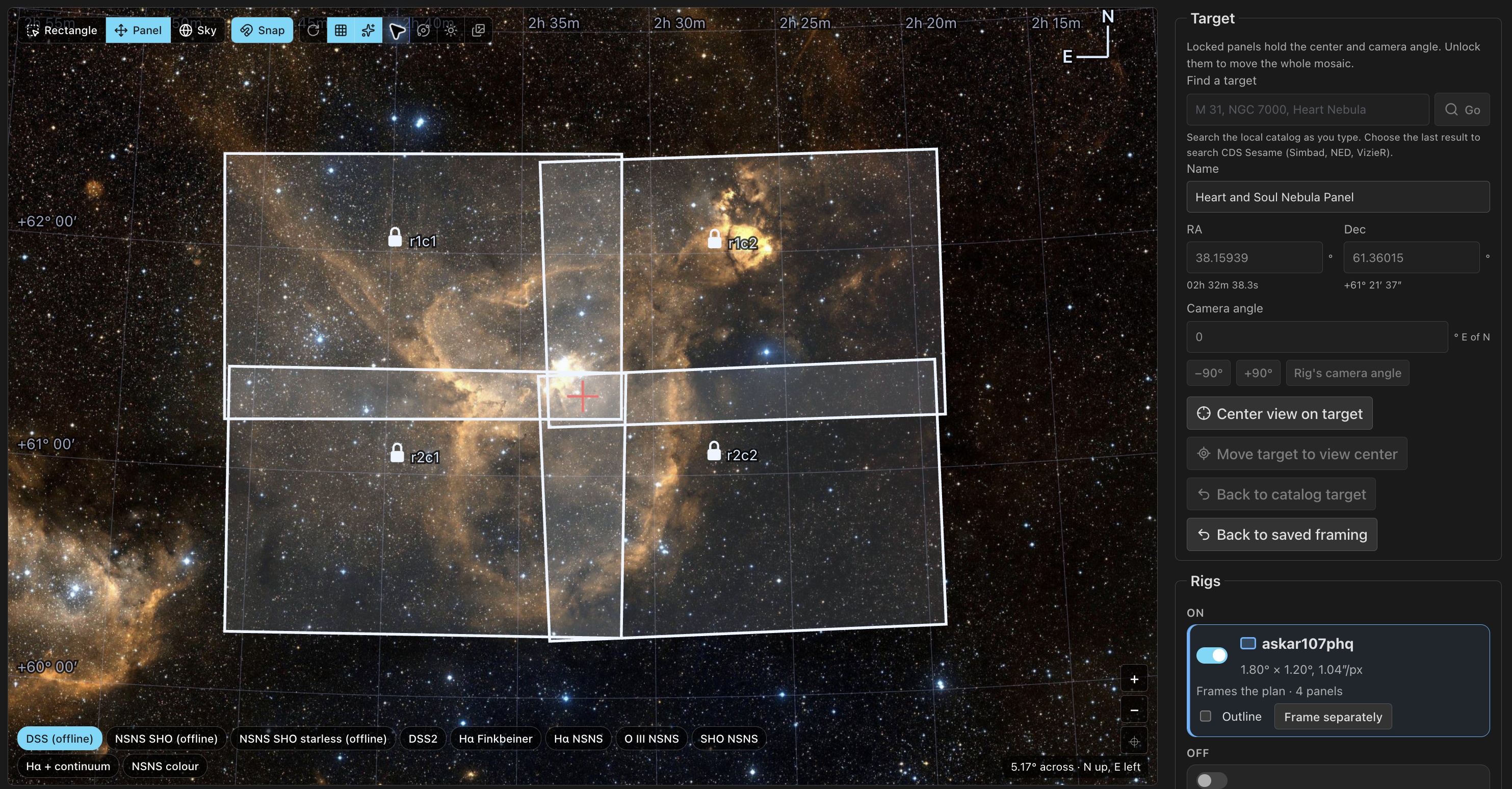Image resolution: width=1512 pixels, height=789 pixels.
Task: Click the Frame separately button
Action: tap(1333, 716)
